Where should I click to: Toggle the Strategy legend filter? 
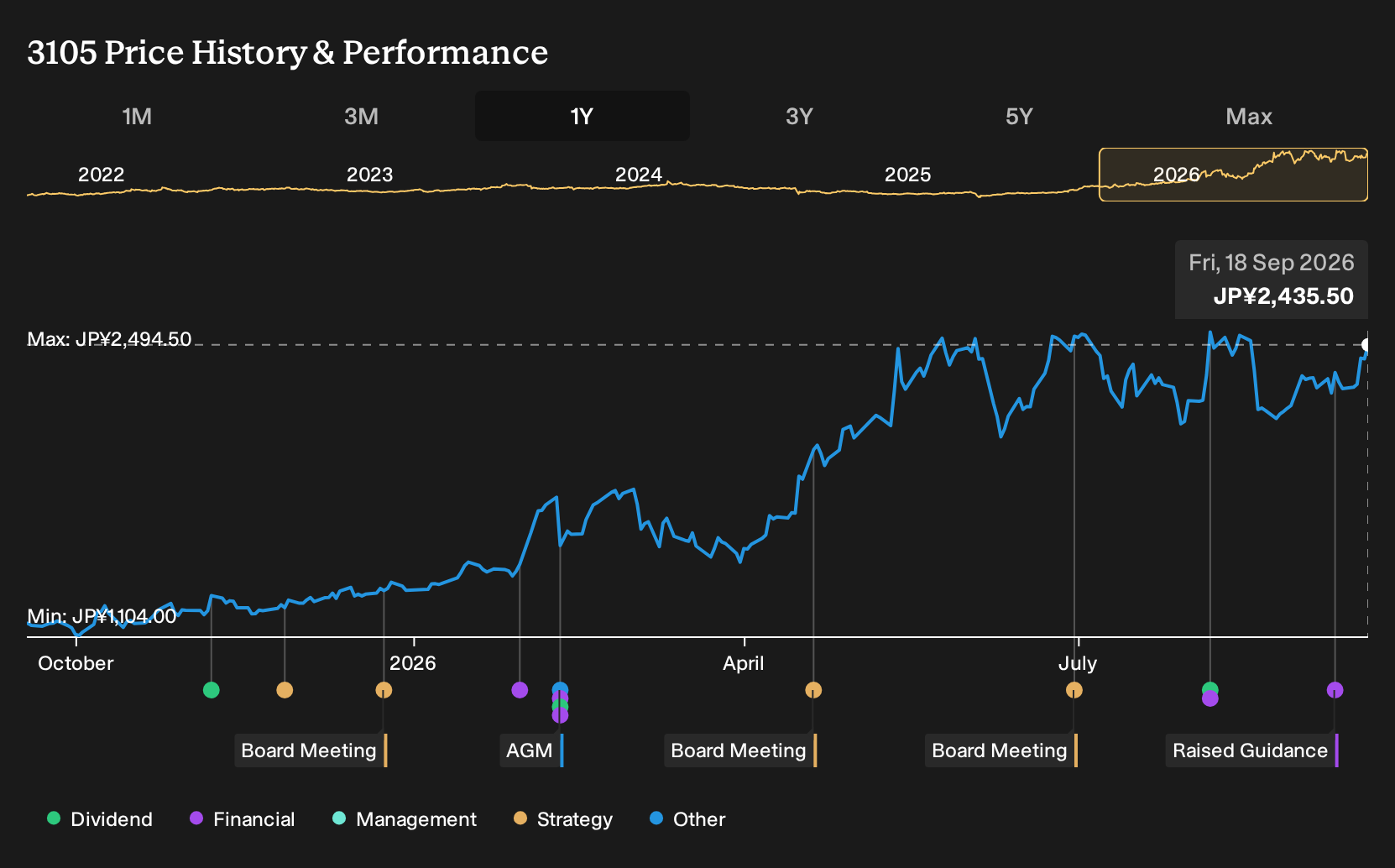pyautogui.click(x=563, y=819)
